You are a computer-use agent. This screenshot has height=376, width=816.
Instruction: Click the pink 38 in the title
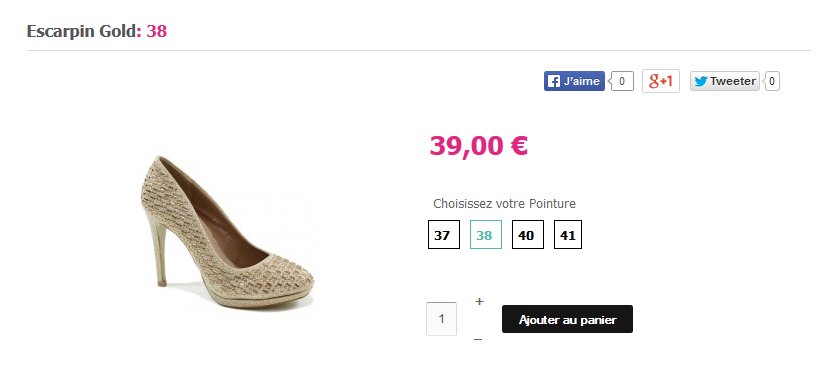point(157,32)
